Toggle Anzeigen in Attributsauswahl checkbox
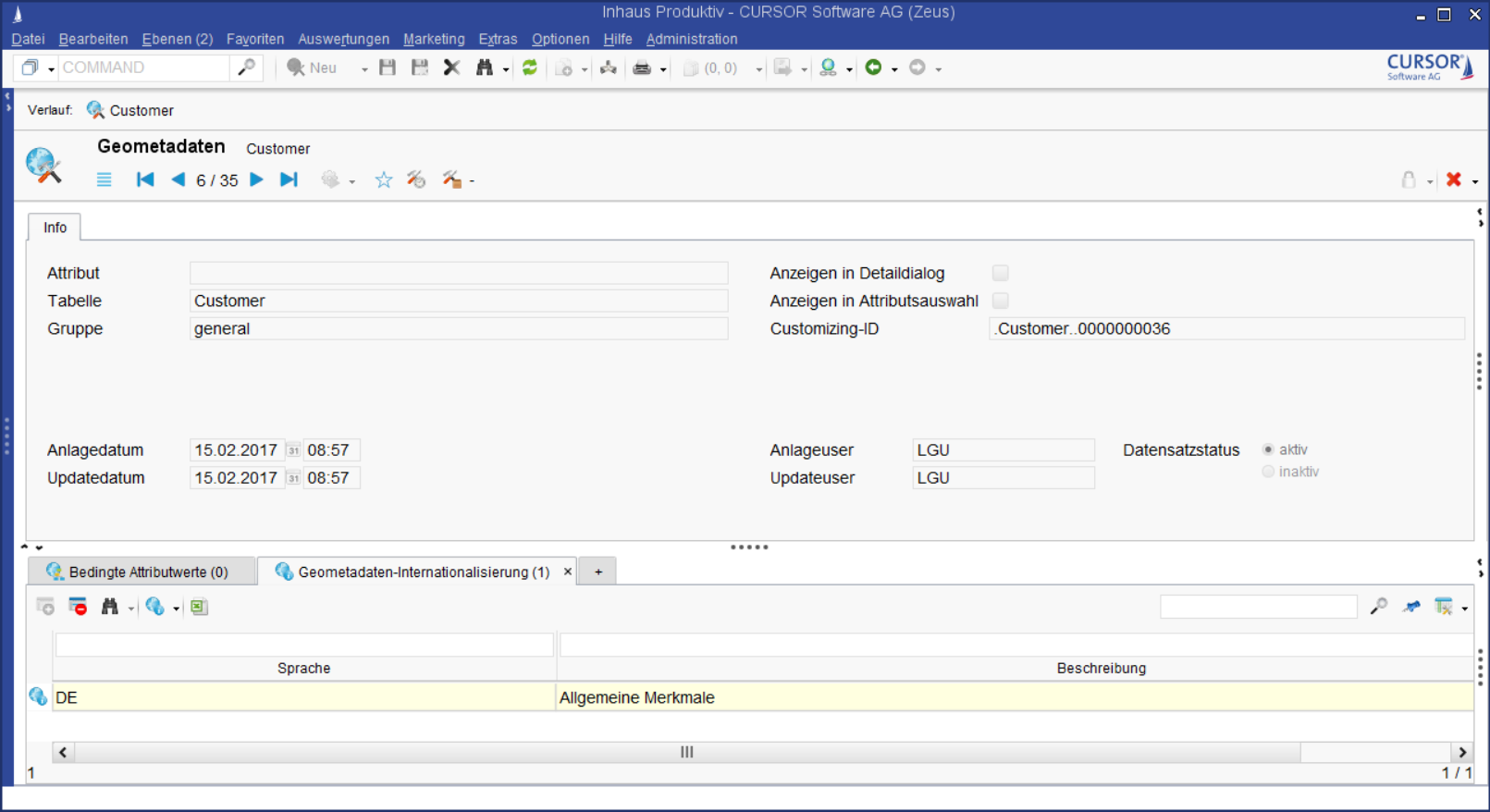Viewport: 1490px width, 812px height. point(1000,301)
